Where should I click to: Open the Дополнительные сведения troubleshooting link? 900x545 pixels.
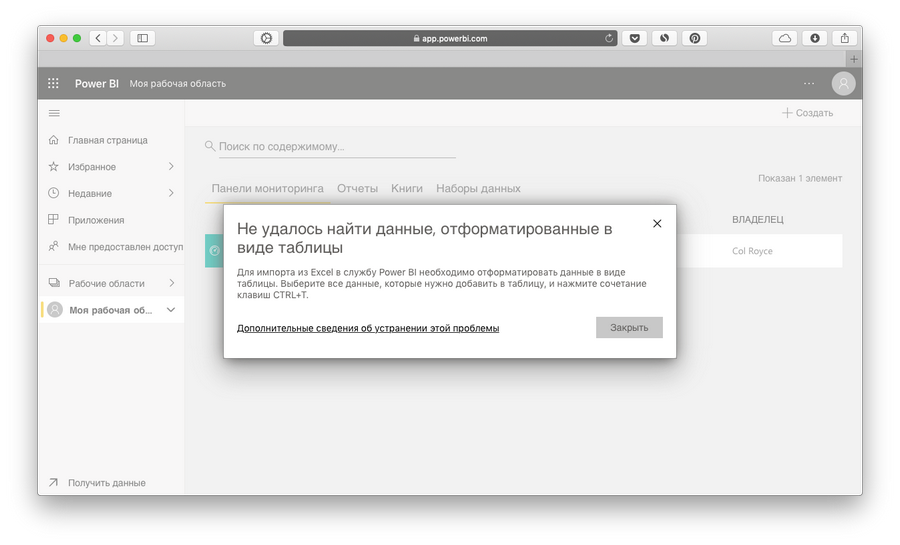[x=368, y=328]
